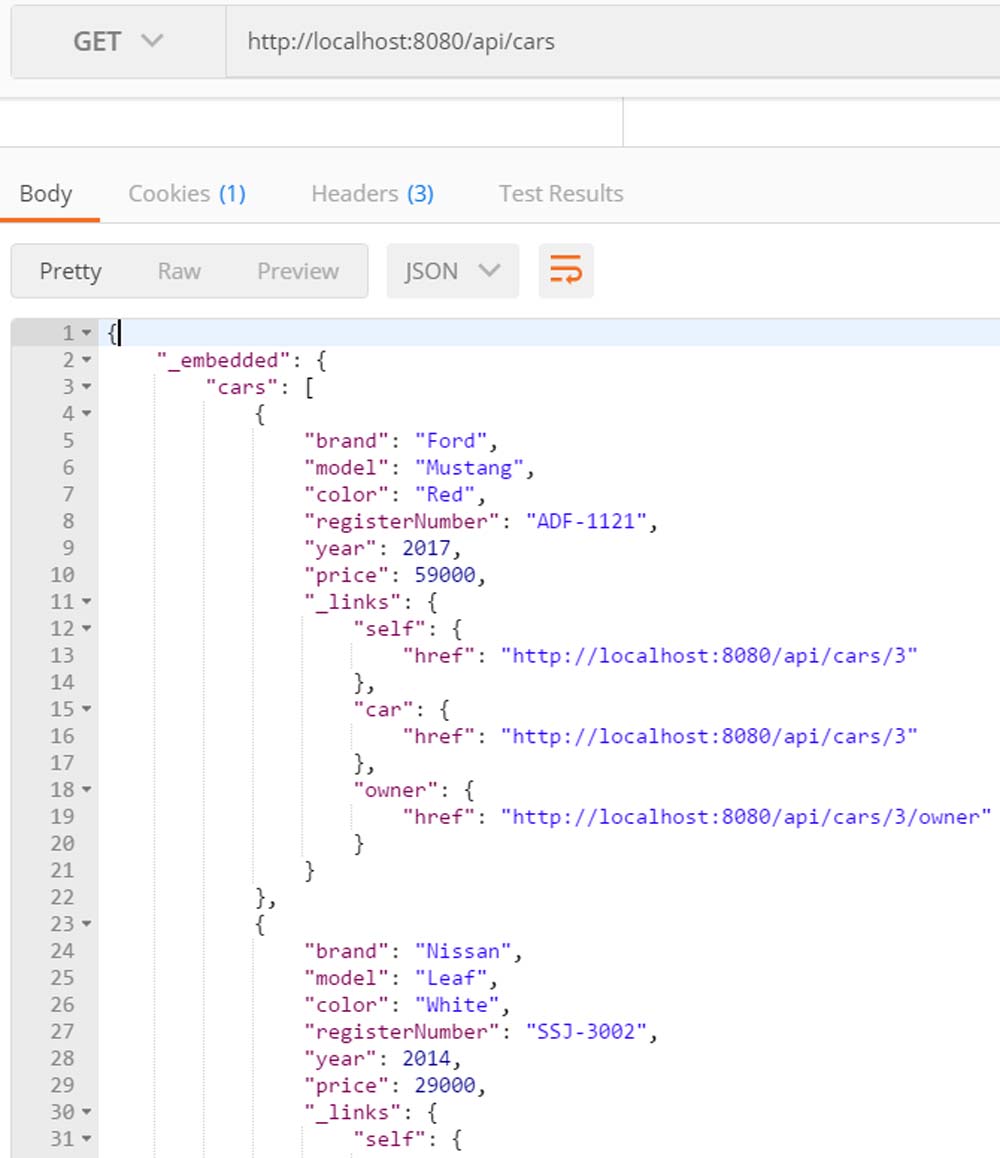Click the wrap lines icon
The height and width of the screenshot is (1158, 1000).
[x=565, y=271]
